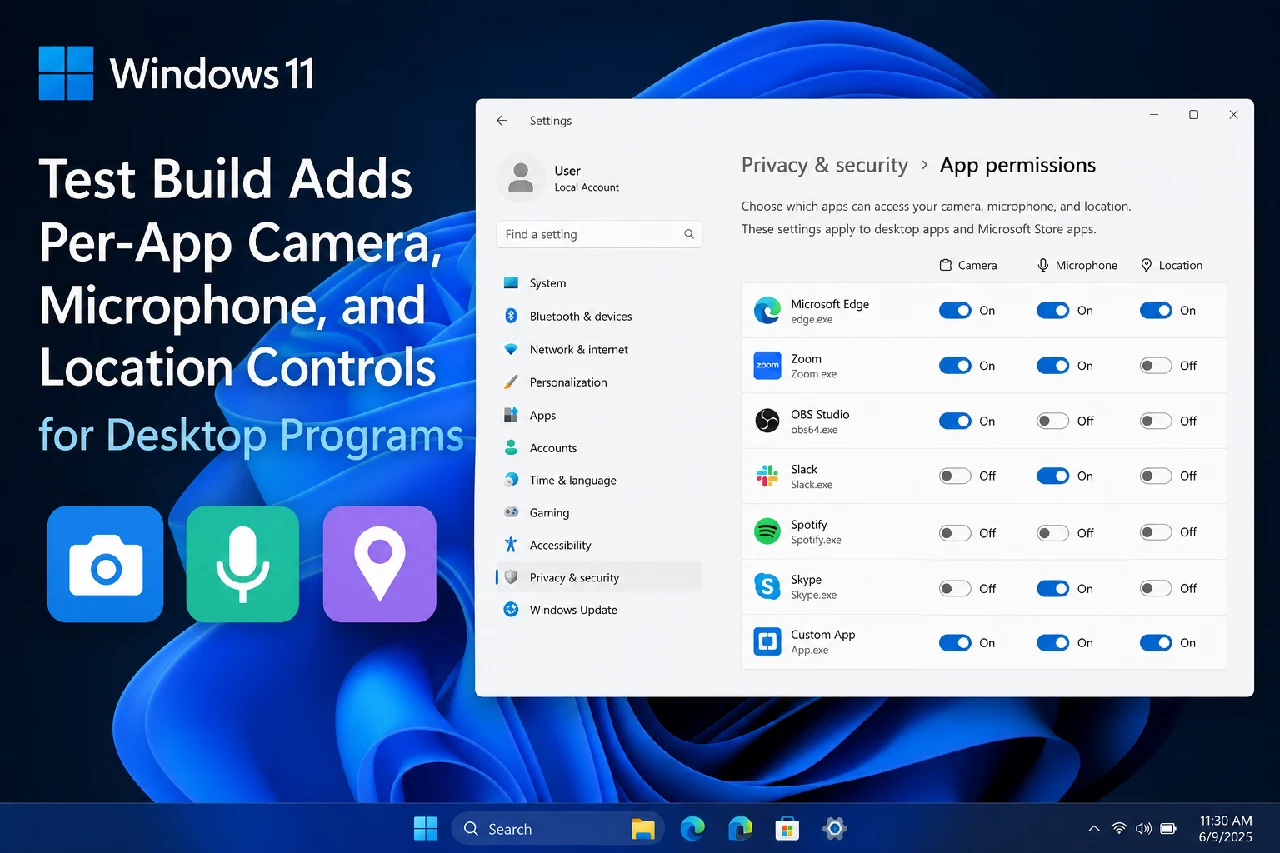Screen dimensions: 1280x853
Task: Select Privacy & security in the sidebar
Action: coord(599,577)
